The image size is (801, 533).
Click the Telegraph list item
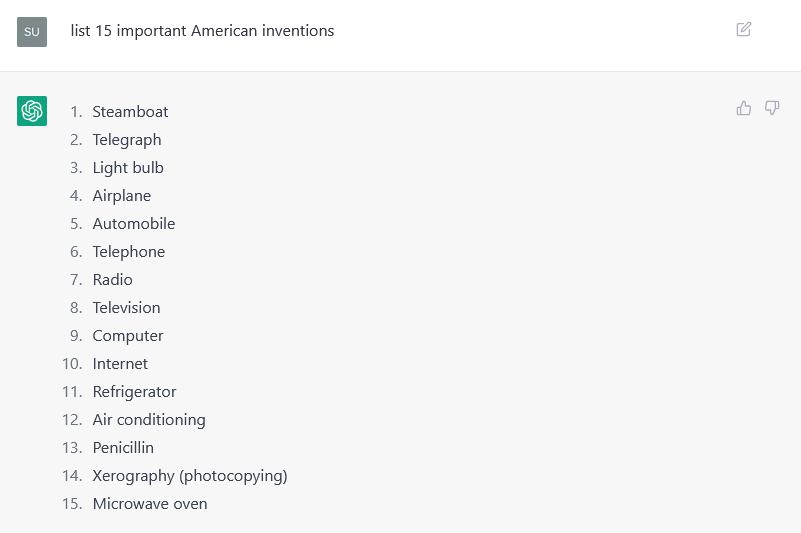[127, 140]
